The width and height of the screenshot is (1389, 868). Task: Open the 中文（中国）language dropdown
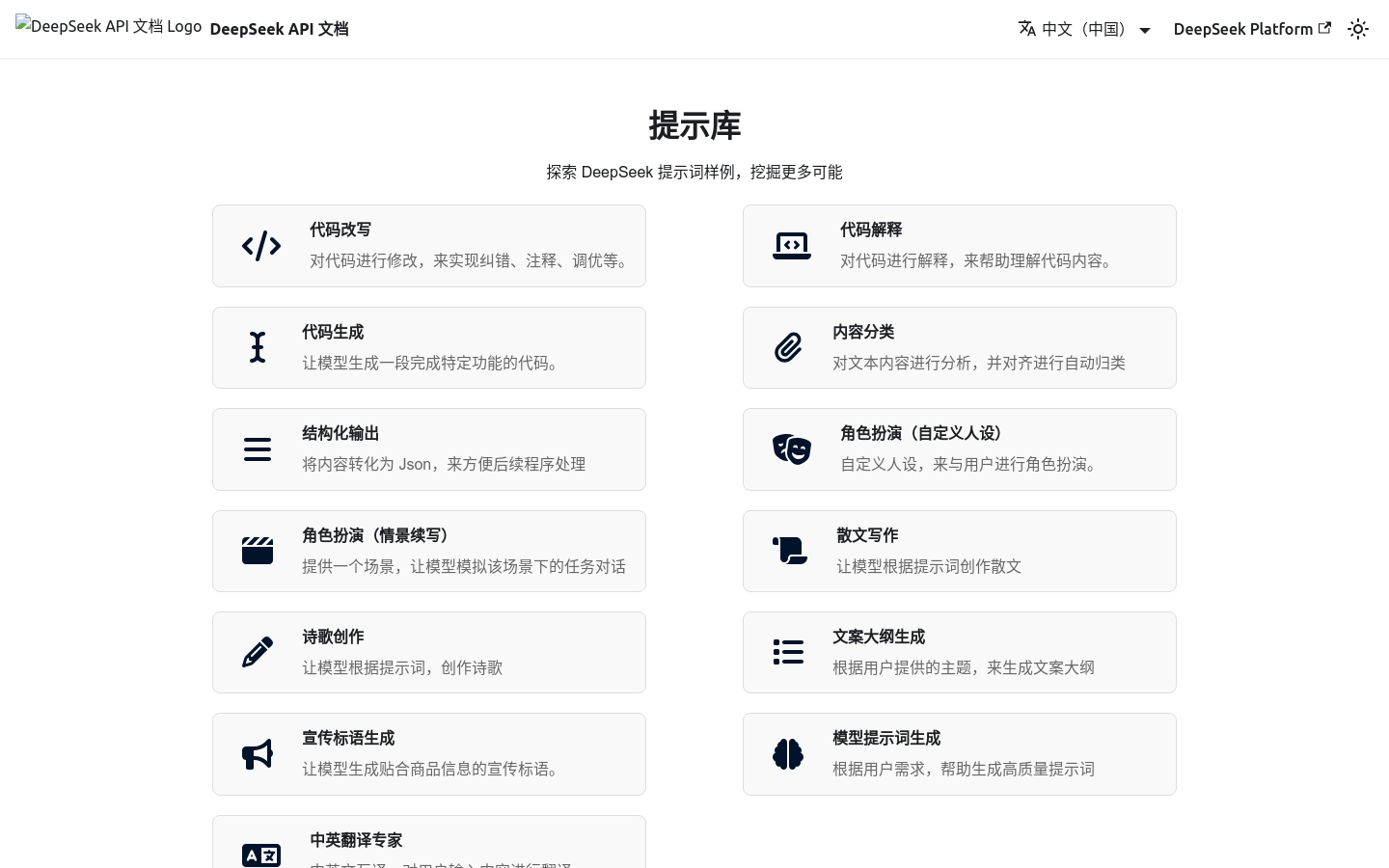point(1083,29)
